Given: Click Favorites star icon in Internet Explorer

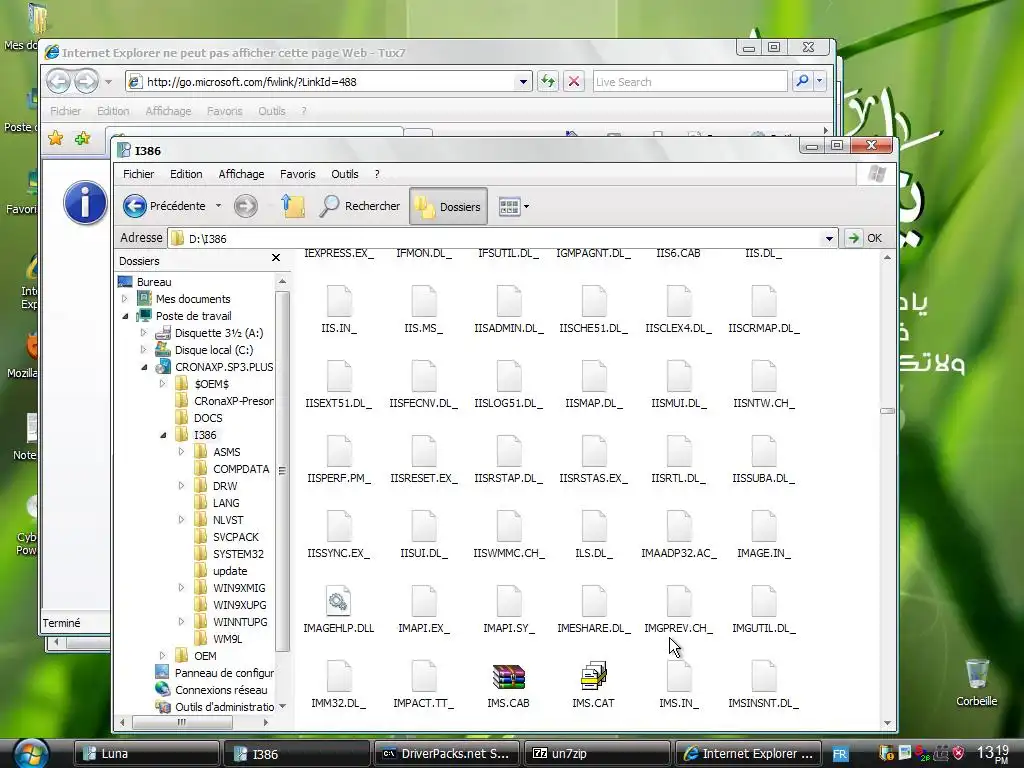Looking at the screenshot, I should [56, 138].
